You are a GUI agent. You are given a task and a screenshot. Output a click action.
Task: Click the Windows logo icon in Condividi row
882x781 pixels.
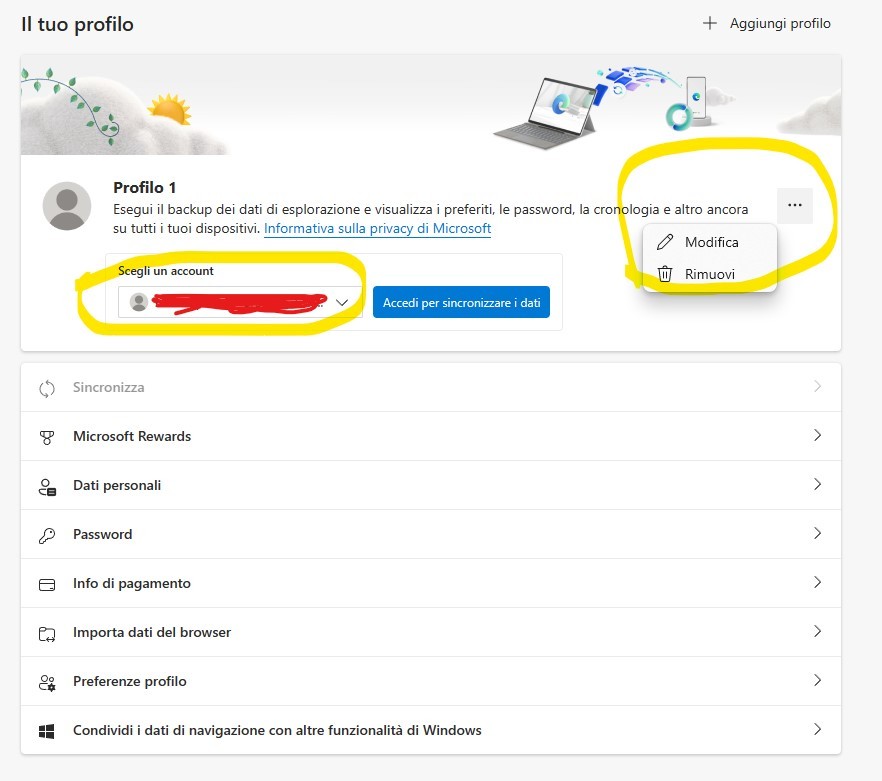(x=47, y=731)
